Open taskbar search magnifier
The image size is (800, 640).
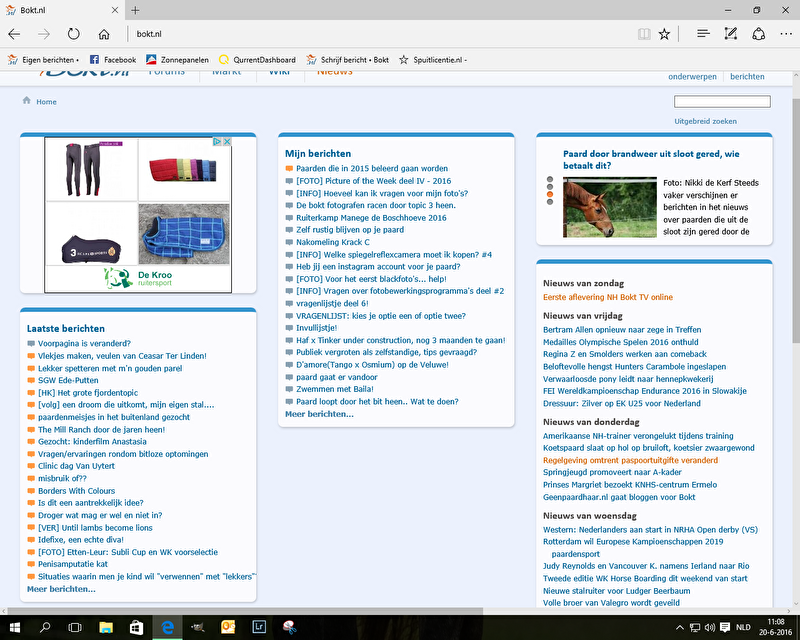(45, 627)
